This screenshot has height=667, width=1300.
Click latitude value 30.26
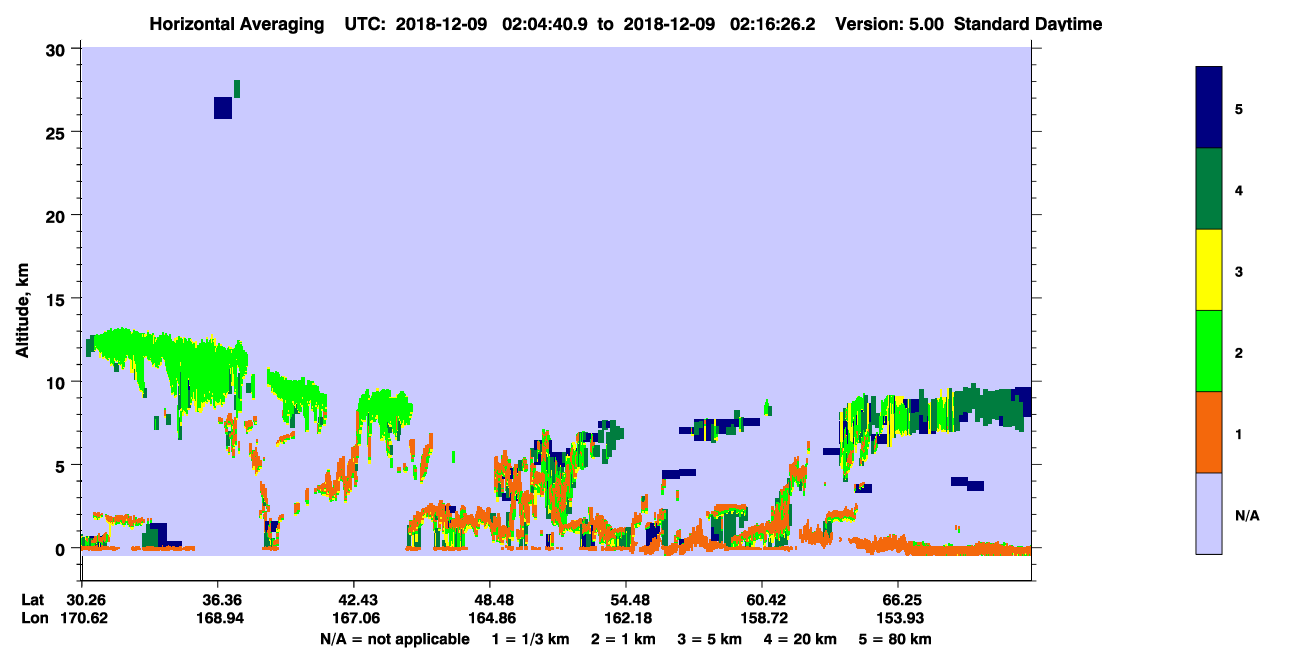tap(85, 600)
